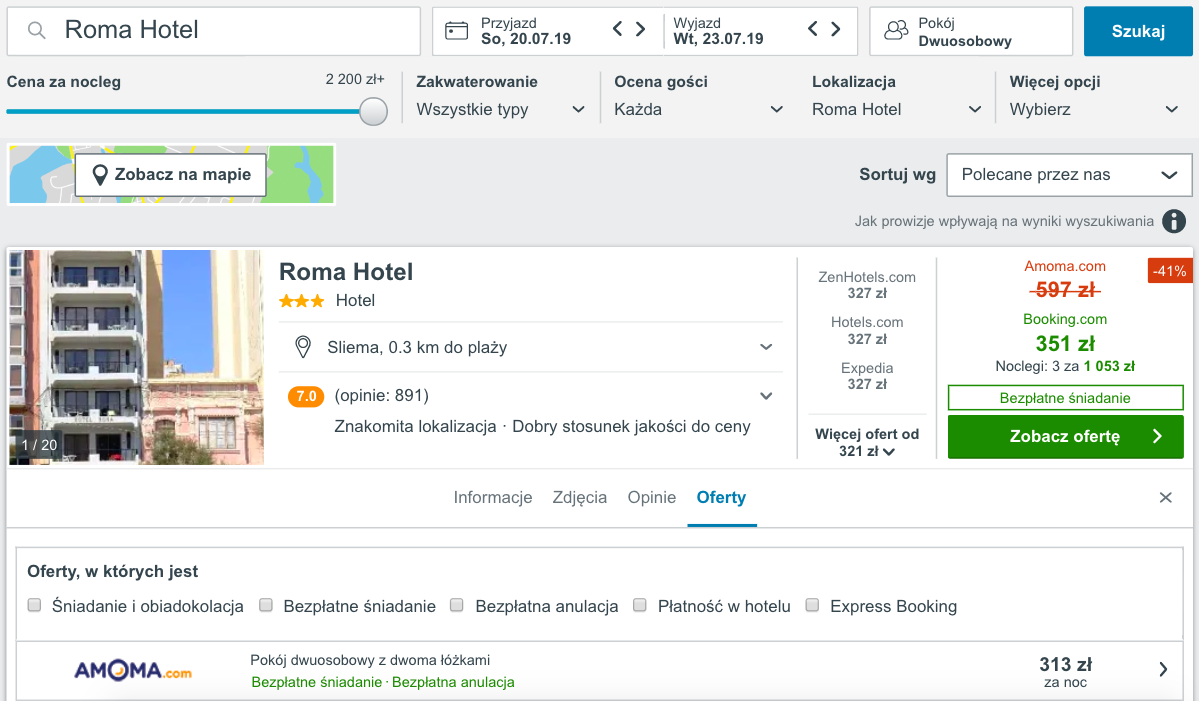Switch to Opinie tab

[651, 498]
